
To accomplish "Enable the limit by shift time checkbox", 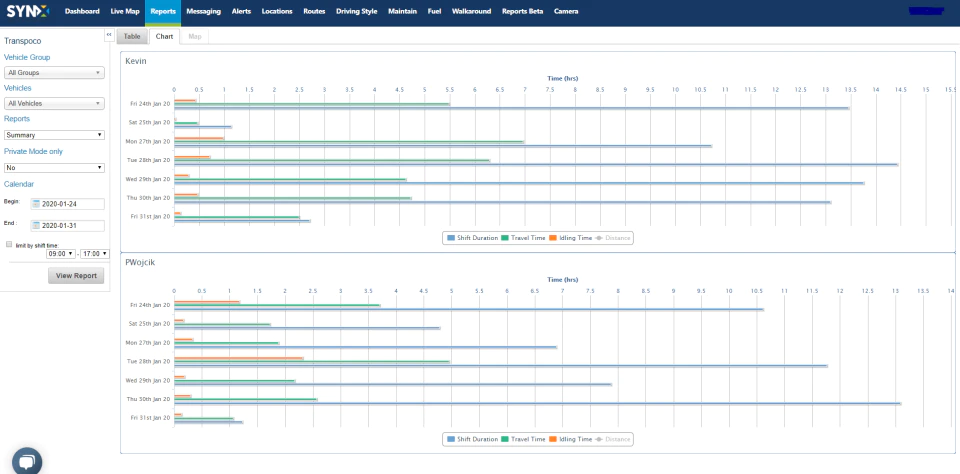I will pos(9,244).
